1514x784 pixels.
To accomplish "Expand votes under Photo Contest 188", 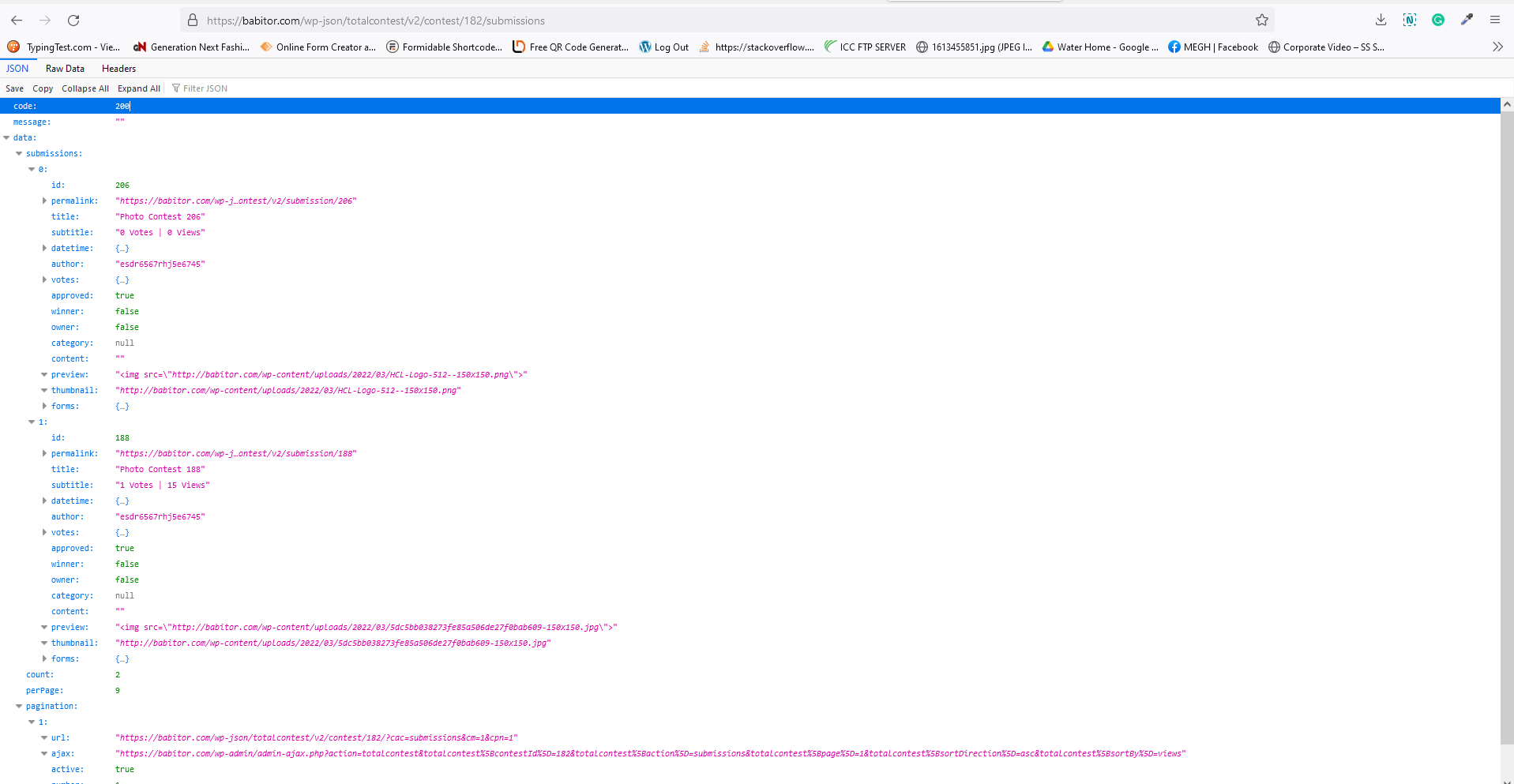I will pos(44,532).
